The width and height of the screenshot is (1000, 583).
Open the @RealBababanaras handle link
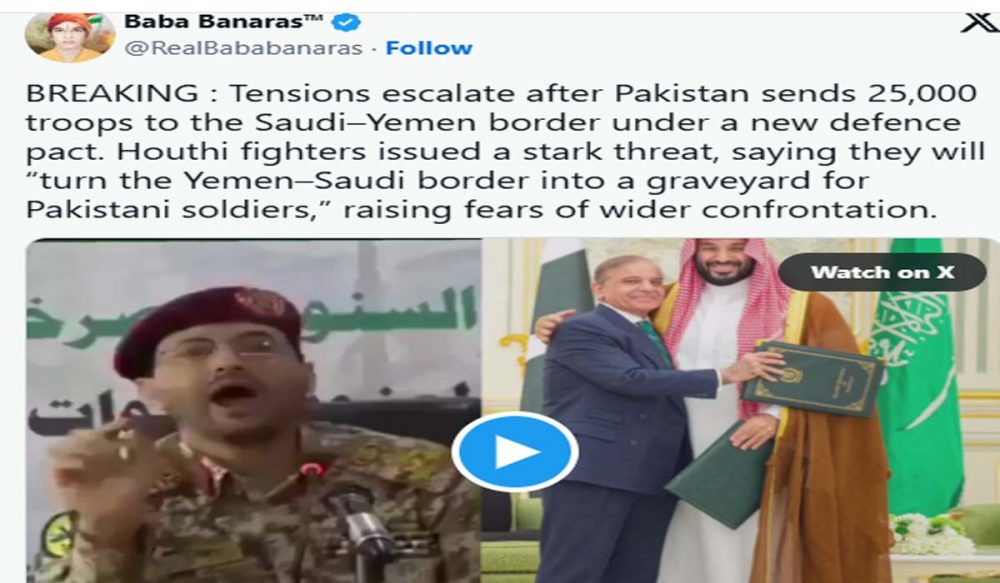tap(244, 48)
